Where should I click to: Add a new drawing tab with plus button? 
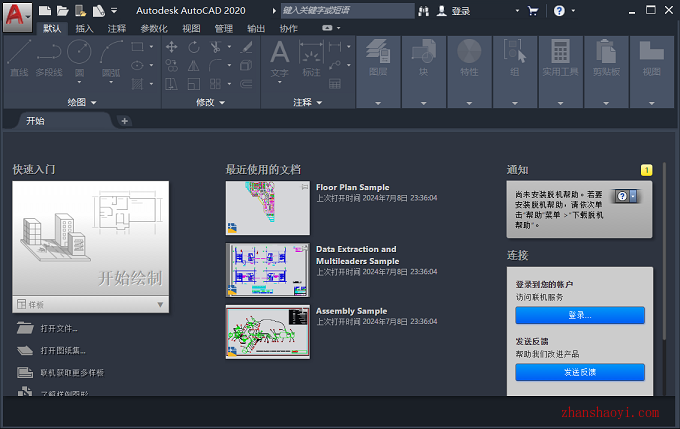click(x=124, y=121)
